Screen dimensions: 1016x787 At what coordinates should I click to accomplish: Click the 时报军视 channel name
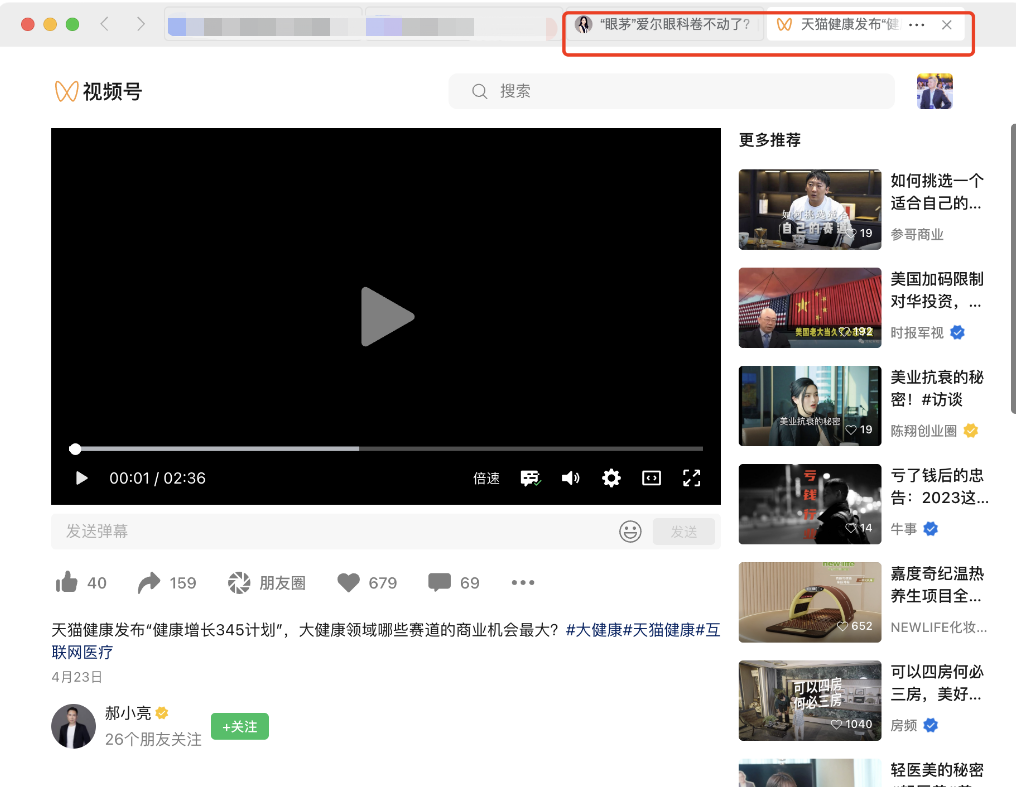click(x=917, y=333)
